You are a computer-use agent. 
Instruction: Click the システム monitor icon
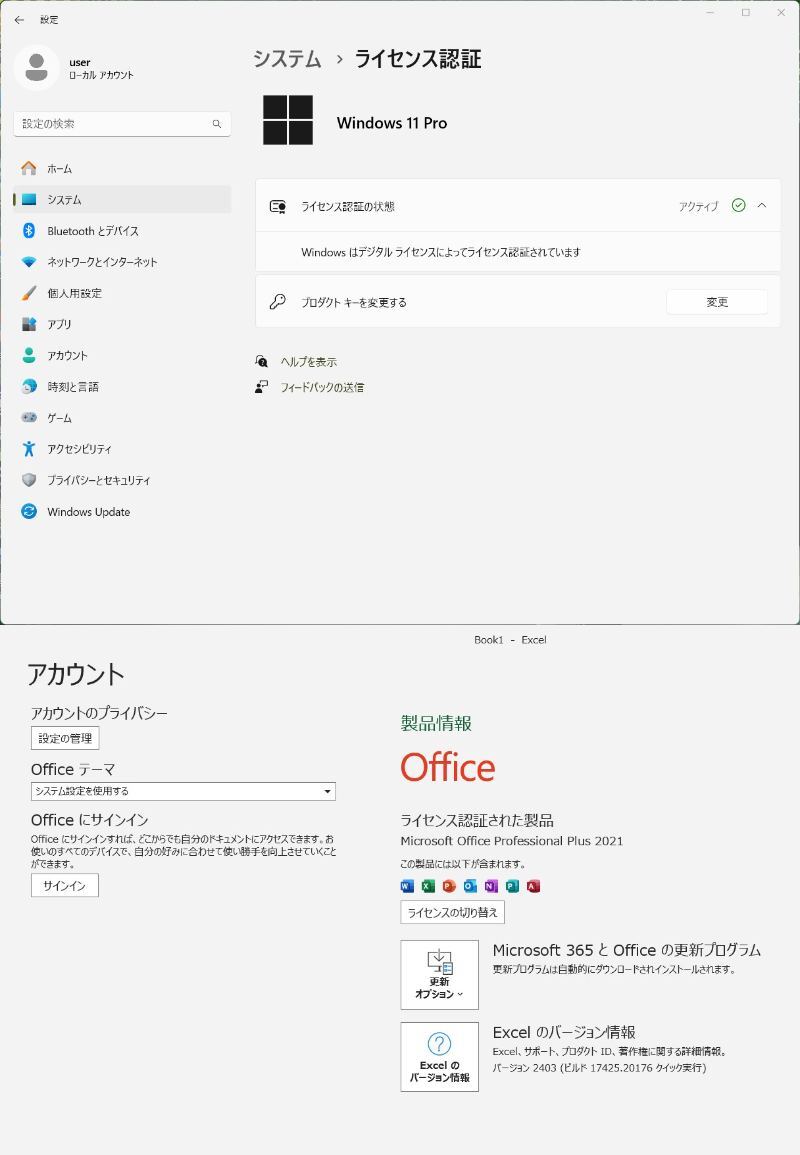29,200
